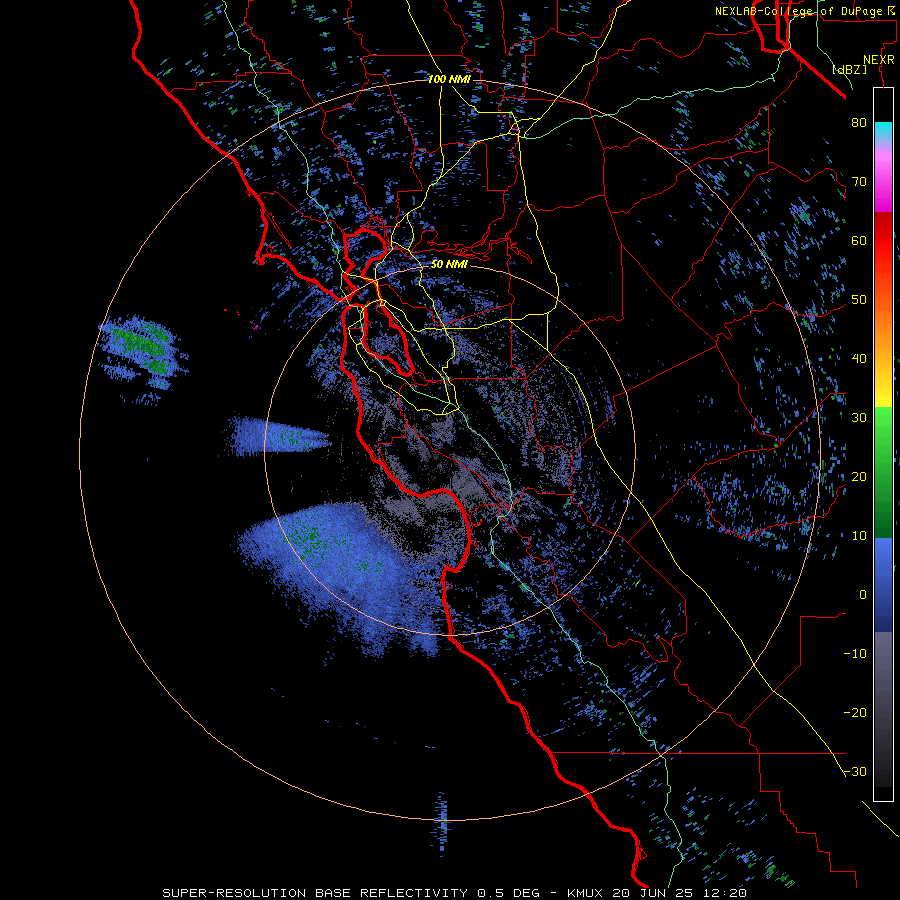Click the 50 value on dBZ scale
The height and width of the screenshot is (900, 900).
click(x=859, y=300)
